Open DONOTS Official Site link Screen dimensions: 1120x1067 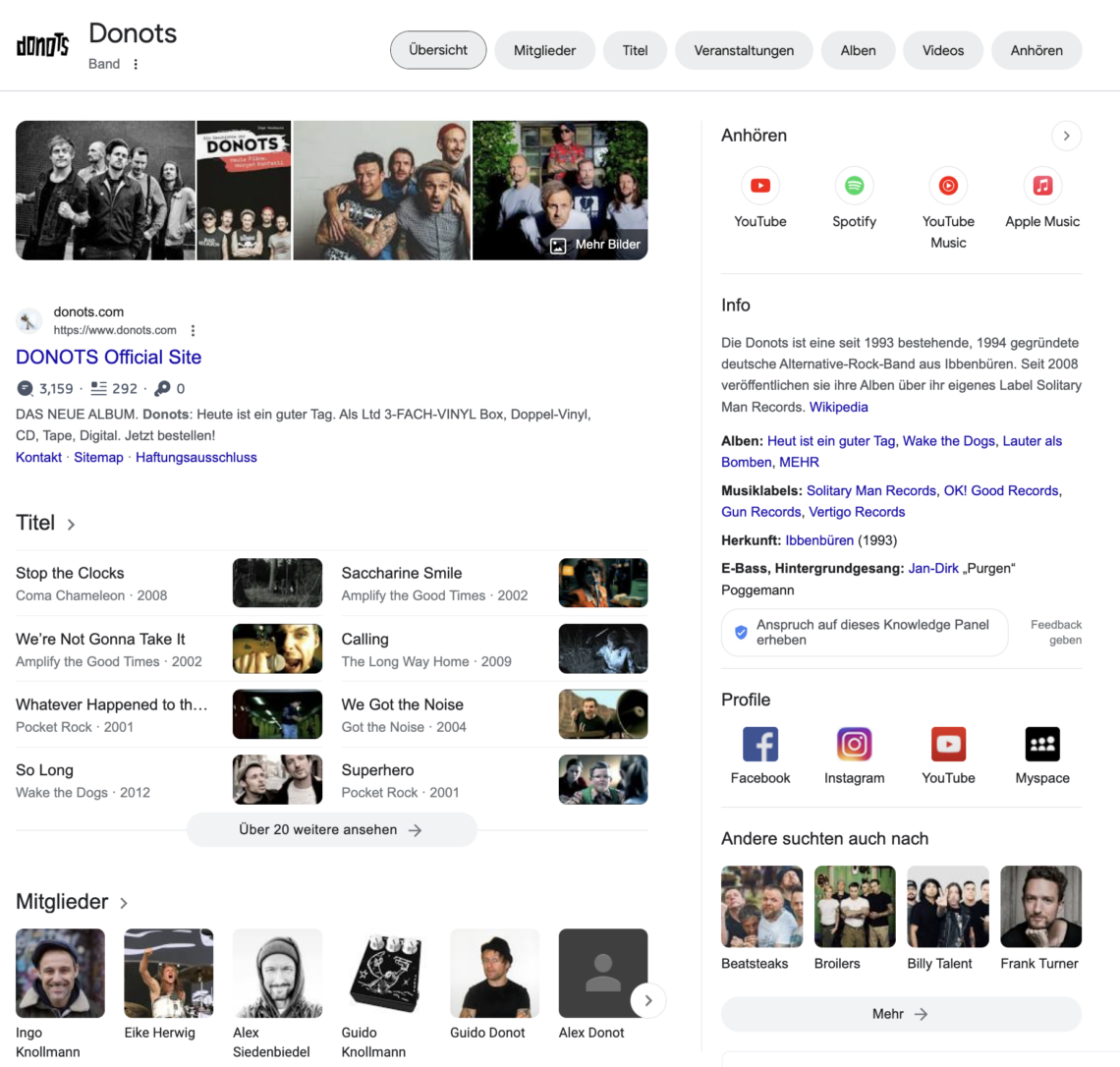(109, 357)
